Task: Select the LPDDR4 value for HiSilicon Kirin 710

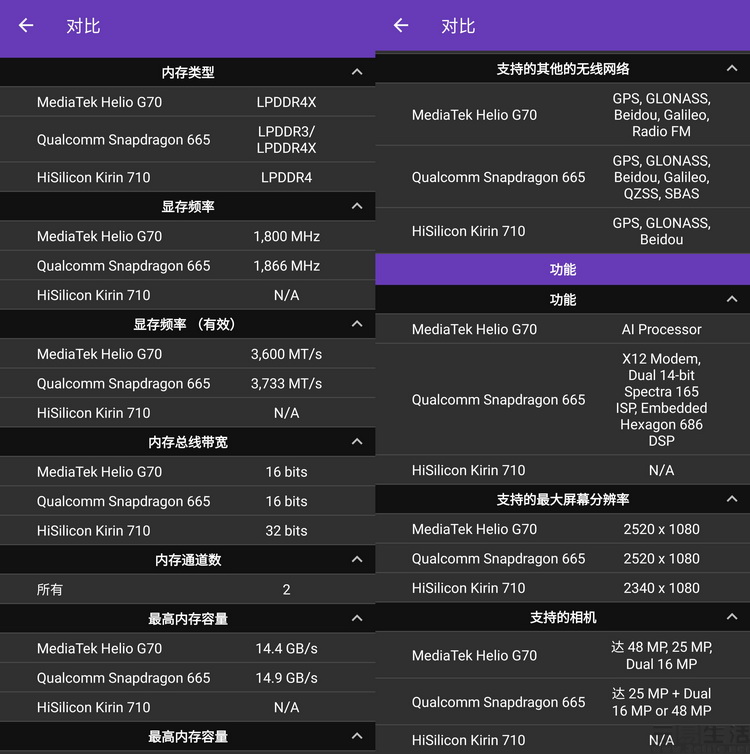Action: pos(287,177)
